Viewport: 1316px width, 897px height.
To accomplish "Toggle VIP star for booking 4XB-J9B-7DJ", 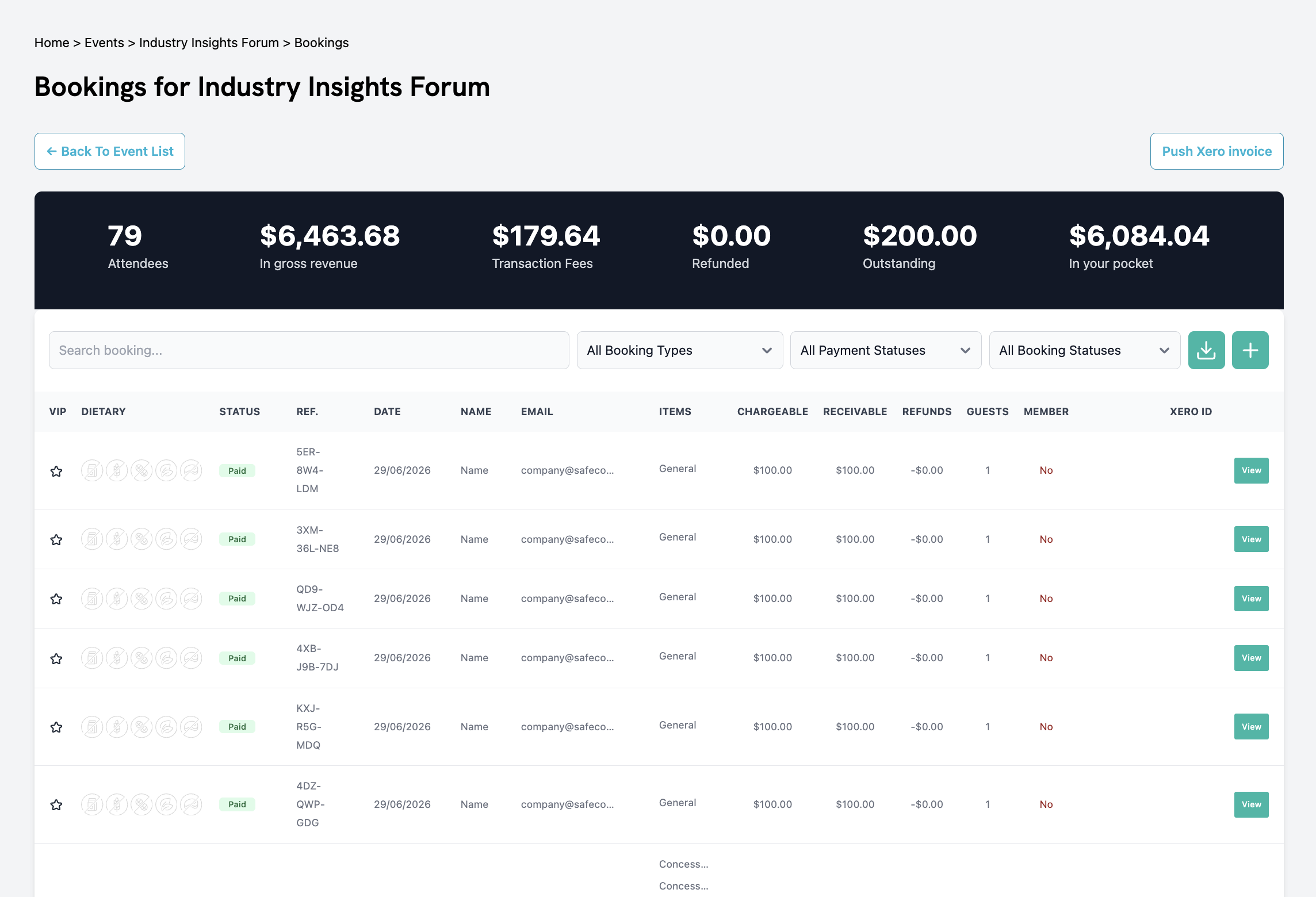I will click(56, 658).
